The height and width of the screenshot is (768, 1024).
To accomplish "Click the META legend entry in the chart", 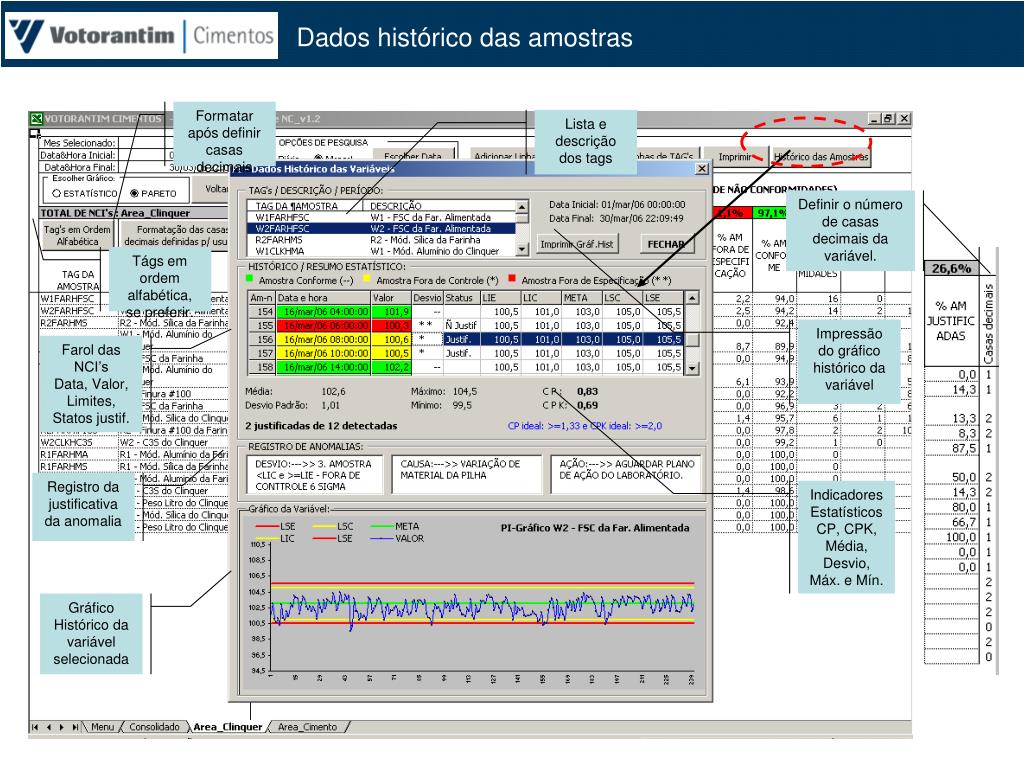I will (395, 526).
